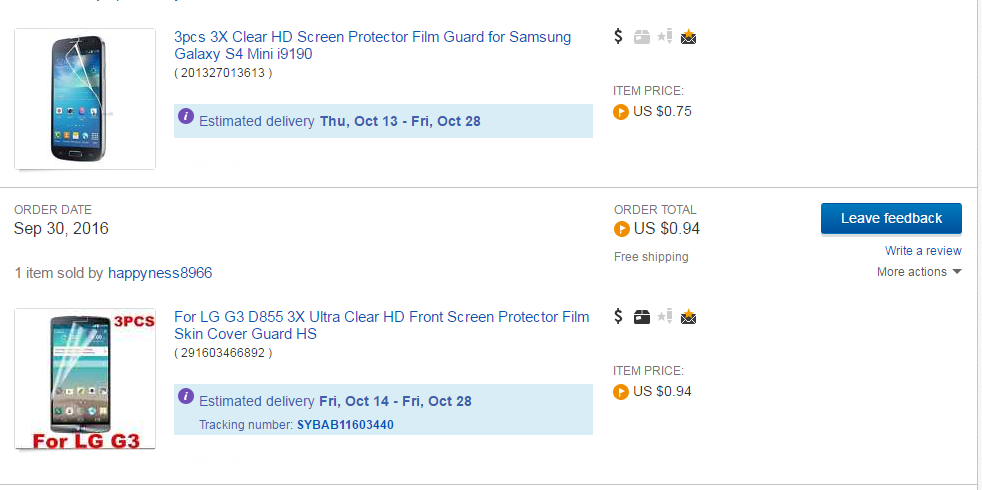Click tracking number SYBAB11603440
982x490 pixels.
point(345,425)
